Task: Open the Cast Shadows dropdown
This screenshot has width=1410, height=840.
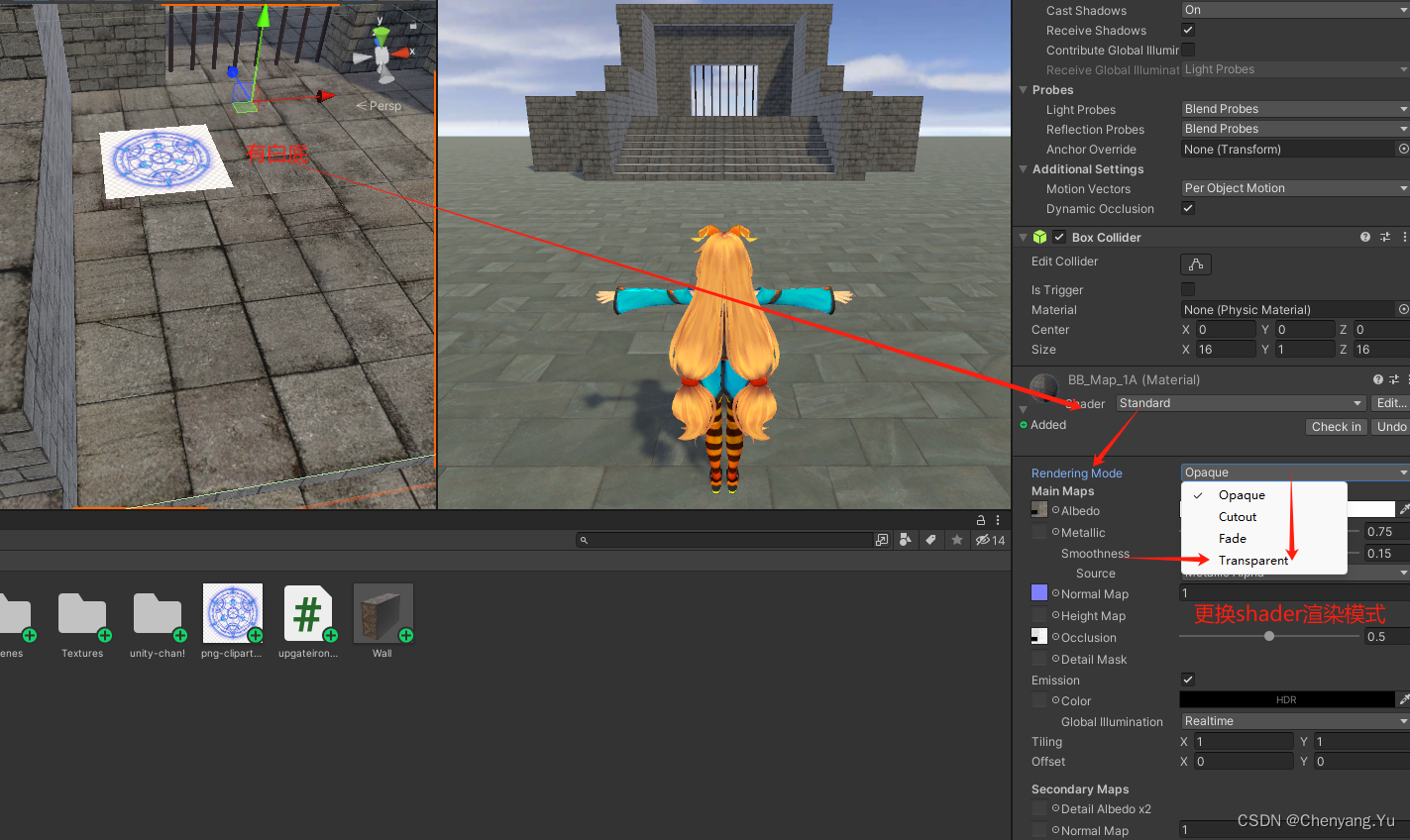Action: (1295, 10)
